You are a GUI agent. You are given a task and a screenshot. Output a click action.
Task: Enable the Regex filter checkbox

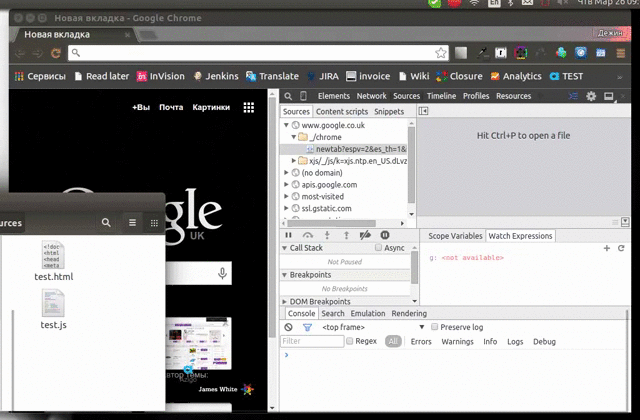pos(349,341)
